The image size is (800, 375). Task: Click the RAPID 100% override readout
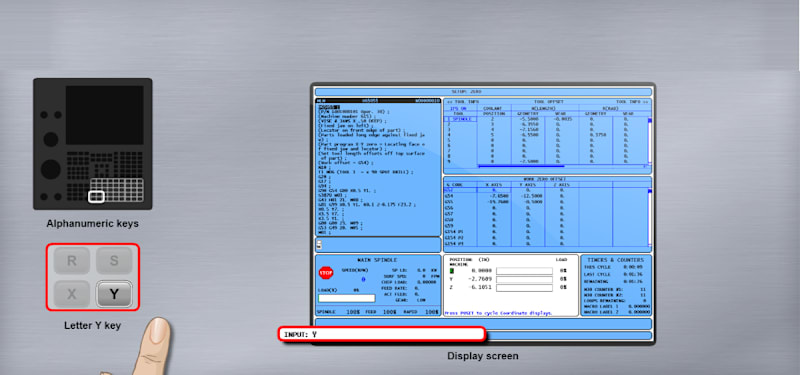pyautogui.click(x=421, y=312)
